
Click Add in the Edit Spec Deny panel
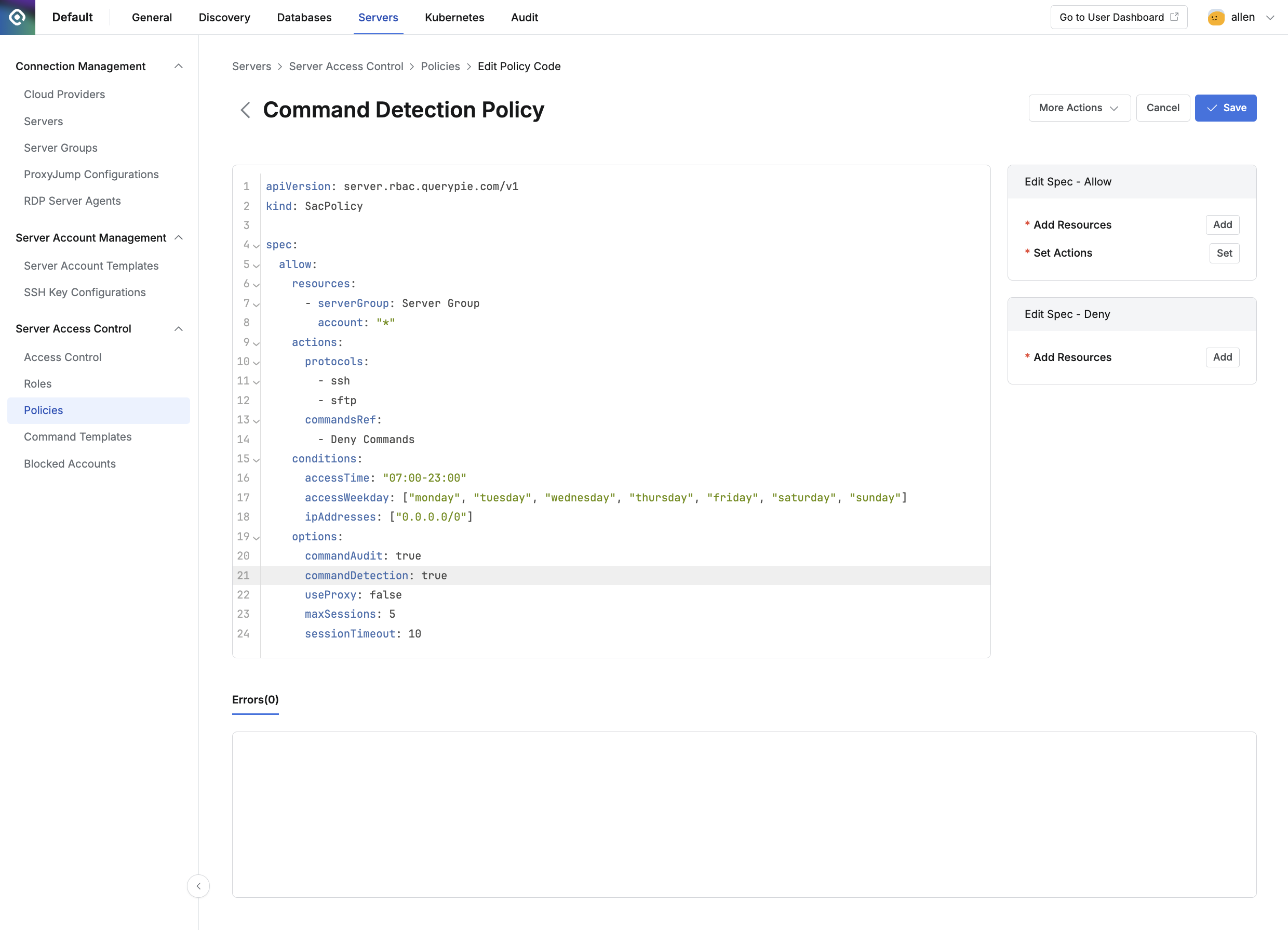coord(1222,357)
